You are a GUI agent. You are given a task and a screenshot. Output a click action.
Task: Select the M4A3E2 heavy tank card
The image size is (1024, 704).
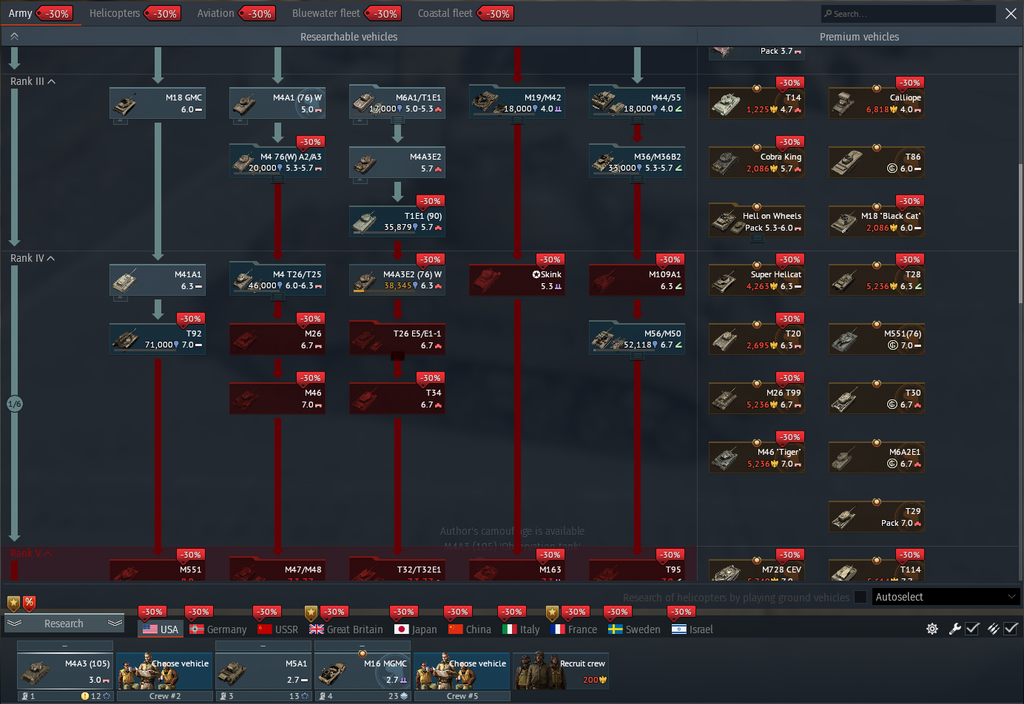397,162
